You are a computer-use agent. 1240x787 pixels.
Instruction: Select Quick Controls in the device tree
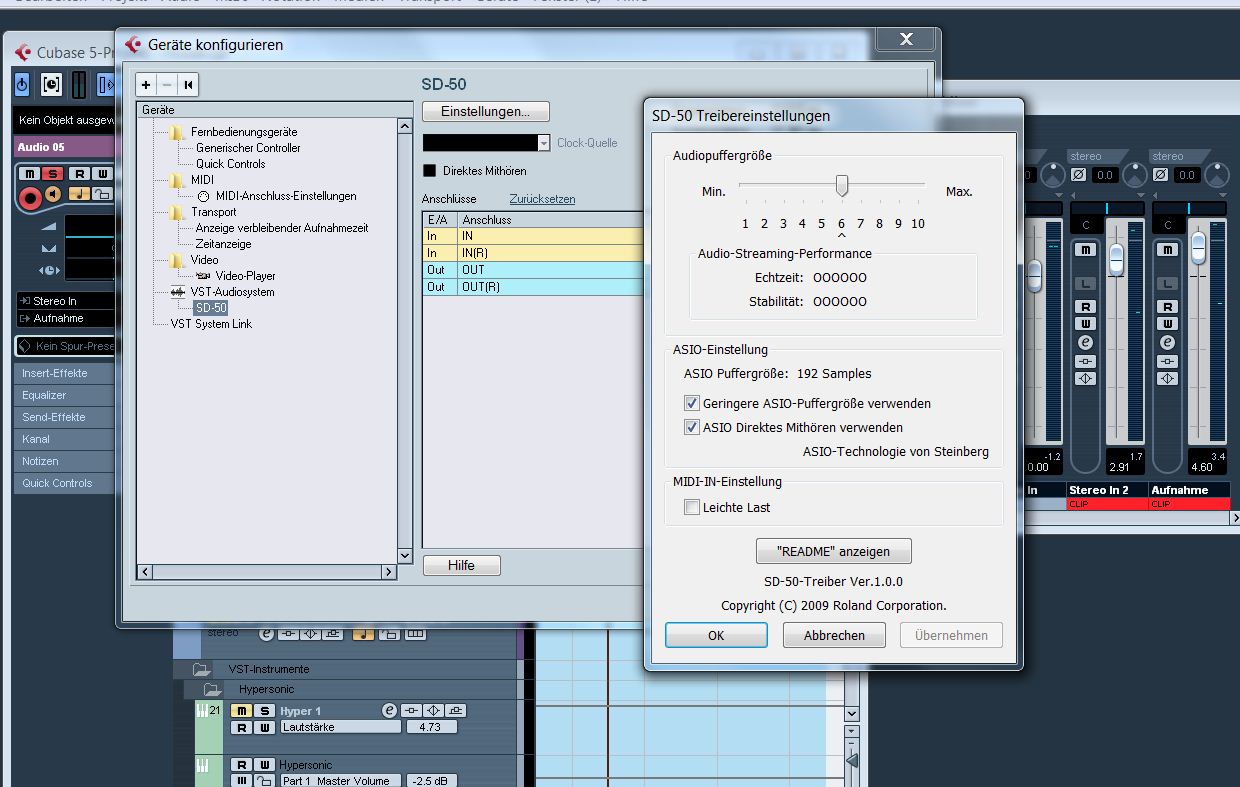(x=230, y=164)
